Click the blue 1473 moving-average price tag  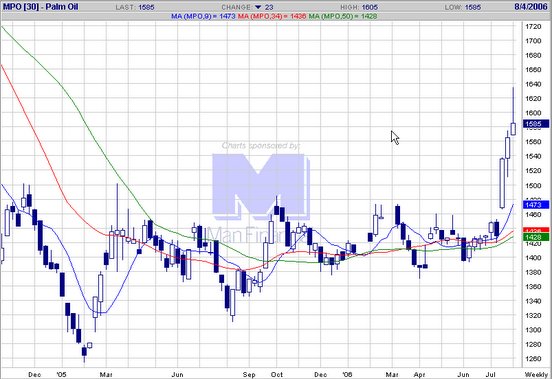click(535, 204)
